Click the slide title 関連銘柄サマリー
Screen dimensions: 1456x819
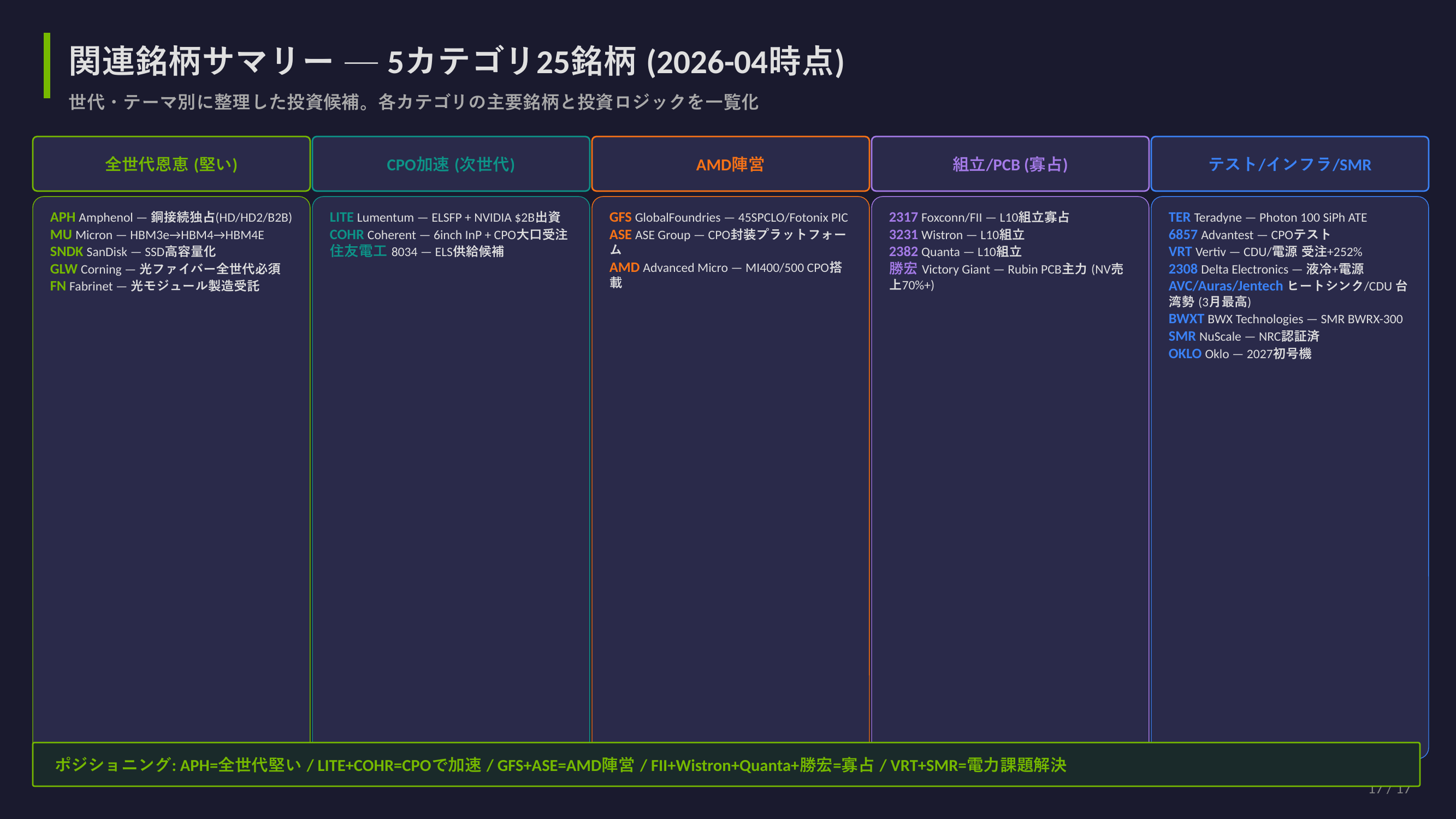point(455,61)
